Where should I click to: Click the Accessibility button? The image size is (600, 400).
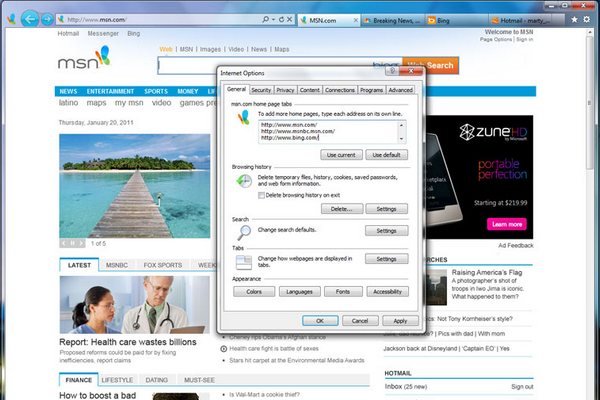tap(387, 292)
